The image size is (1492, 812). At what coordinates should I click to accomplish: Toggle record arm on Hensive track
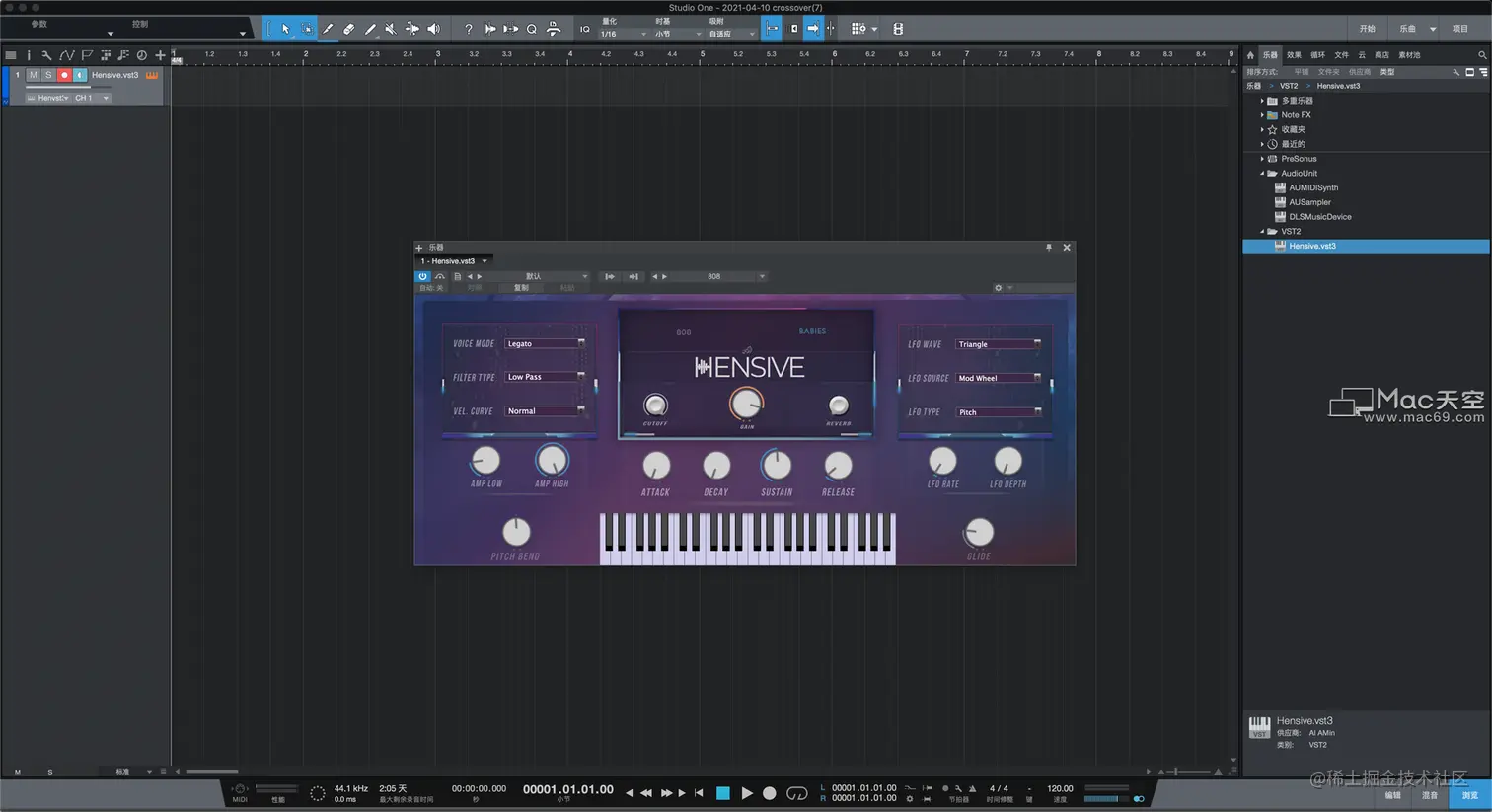coord(64,75)
